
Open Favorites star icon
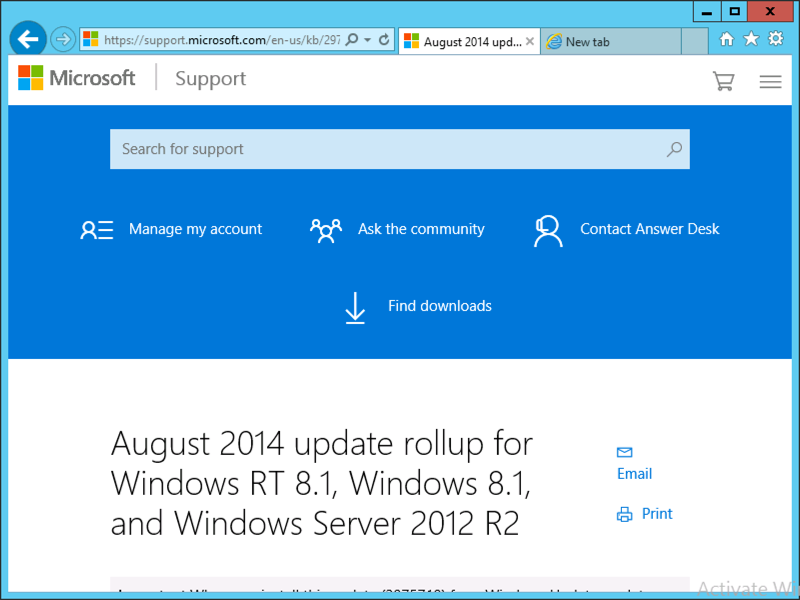click(751, 39)
